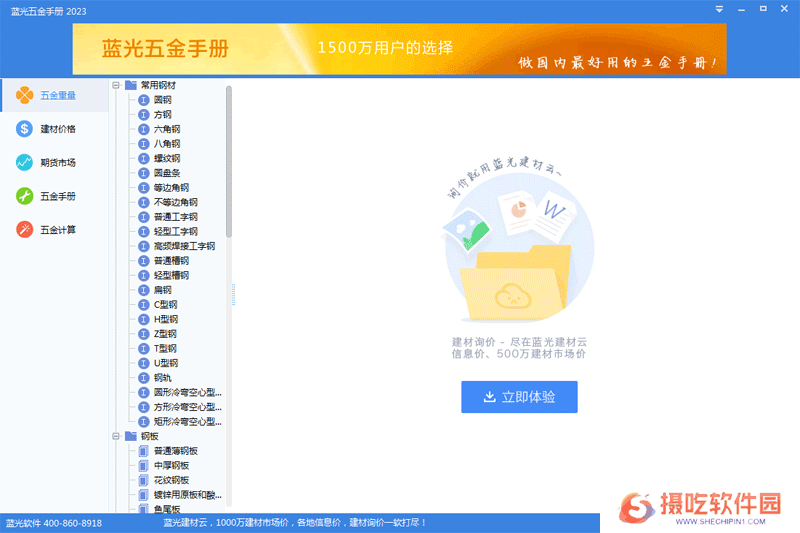Screen dimensions: 800x533
Task: Click icon beside H型钢
Action: [x=144, y=319]
